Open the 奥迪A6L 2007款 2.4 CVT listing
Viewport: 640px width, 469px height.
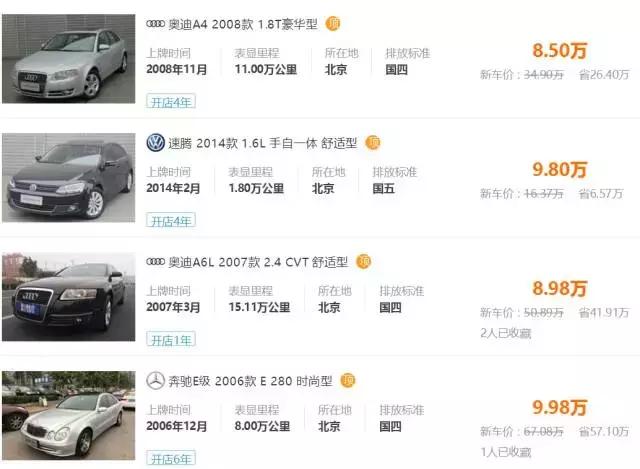pos(259,262)
